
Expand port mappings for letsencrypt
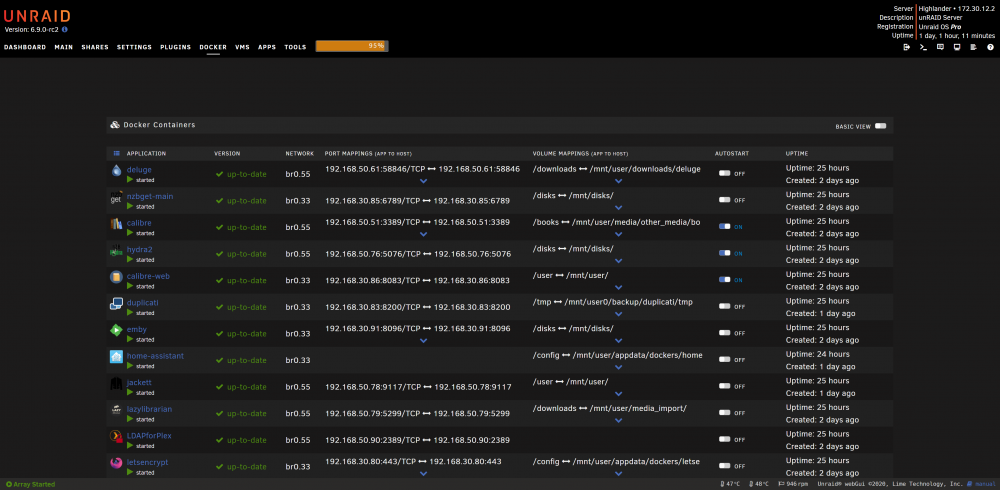click(423, 474)
